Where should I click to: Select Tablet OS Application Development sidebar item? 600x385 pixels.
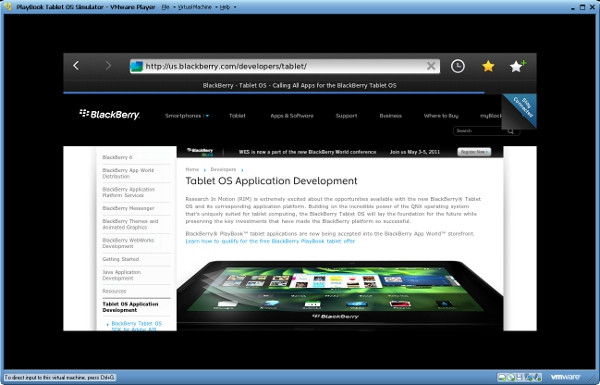130,307
